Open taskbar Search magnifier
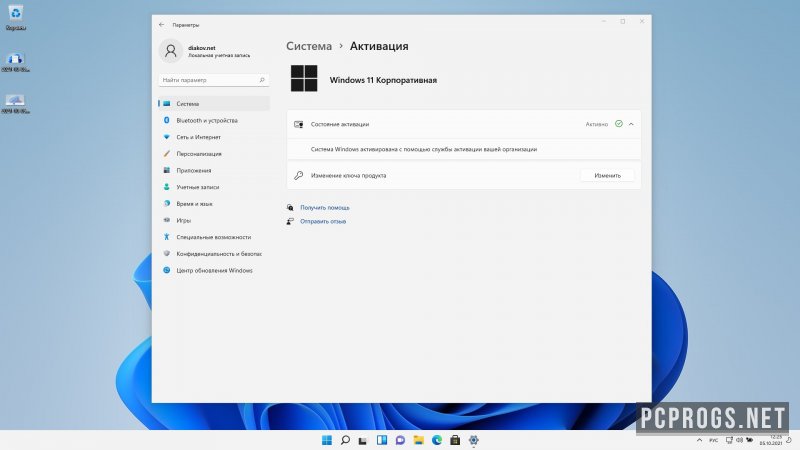Viewport: 800px width, 450px height. (345, 440)
